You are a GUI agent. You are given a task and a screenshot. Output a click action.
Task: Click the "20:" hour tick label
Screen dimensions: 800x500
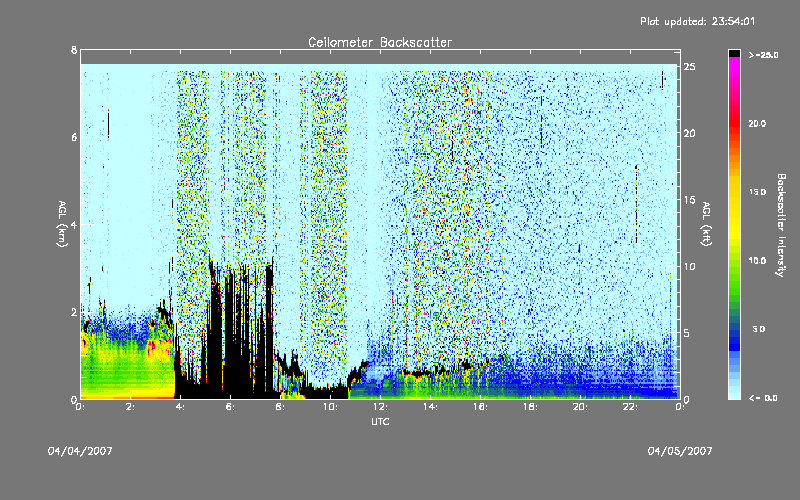tap(580, 407)
